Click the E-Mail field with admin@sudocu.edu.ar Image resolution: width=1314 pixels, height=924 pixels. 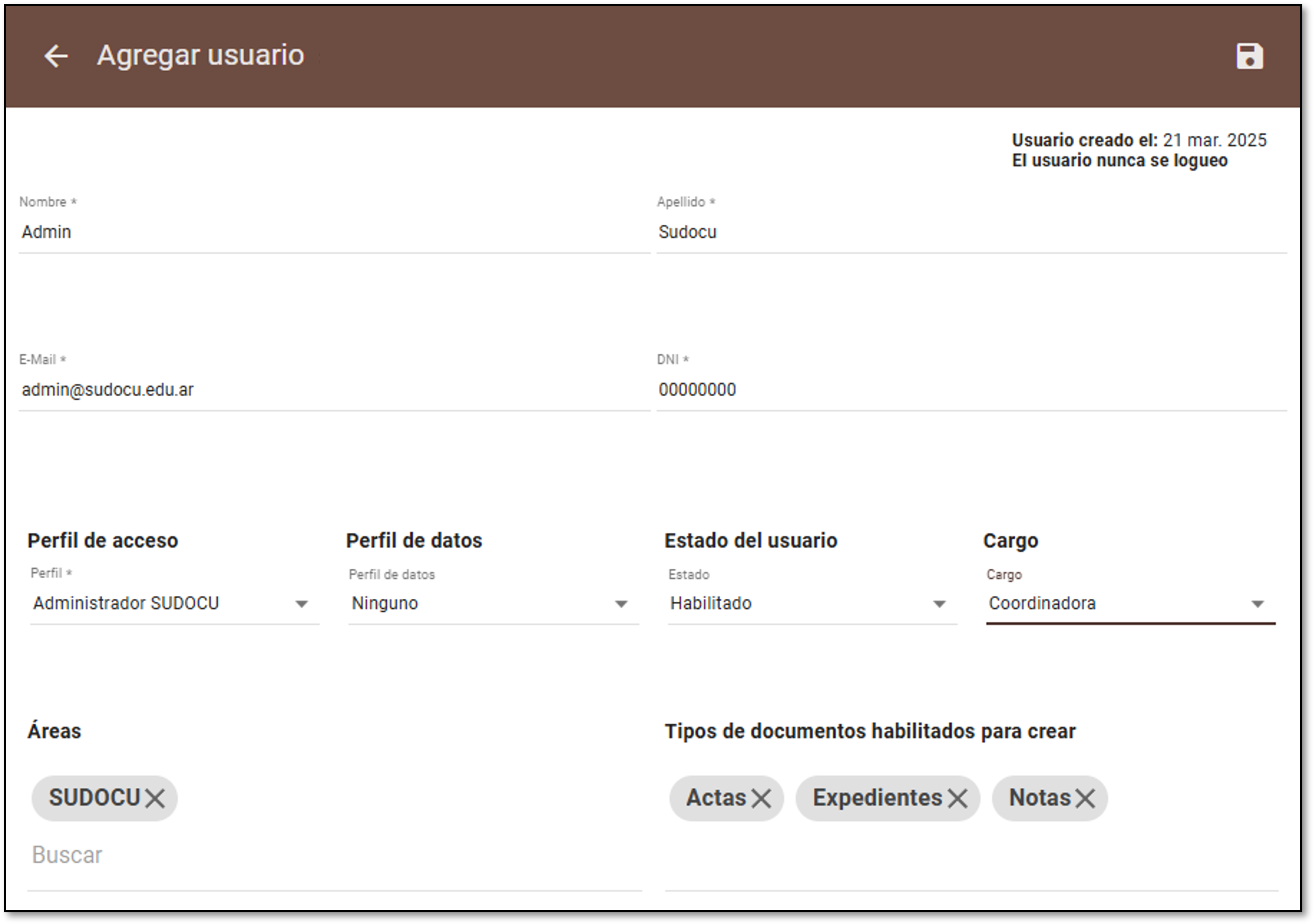coord(229,389)
